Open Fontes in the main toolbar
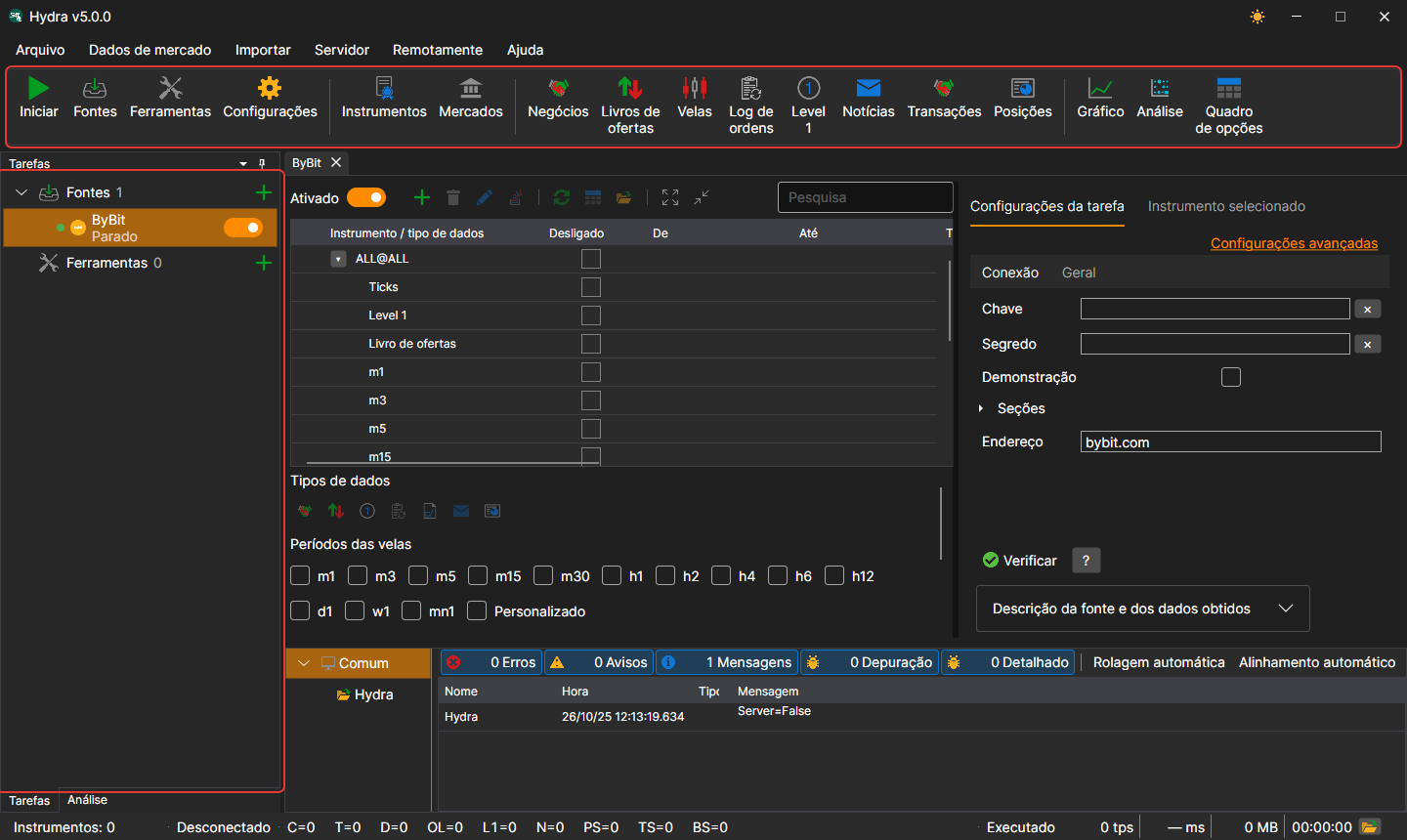Viewport: 1407px width, 840px height. pos(95,98)
